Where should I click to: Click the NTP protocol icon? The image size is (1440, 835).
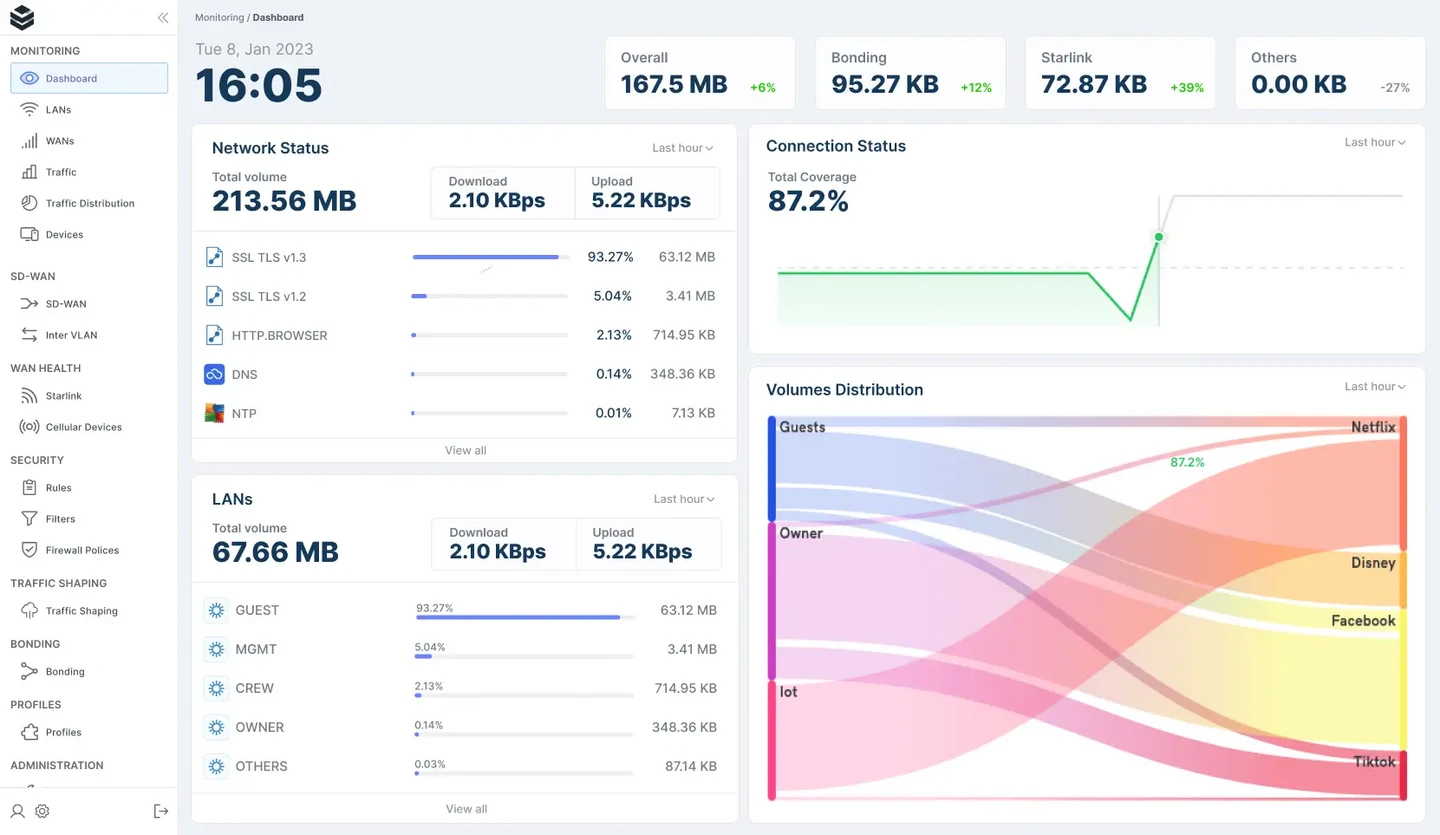[x=214, y=413]
